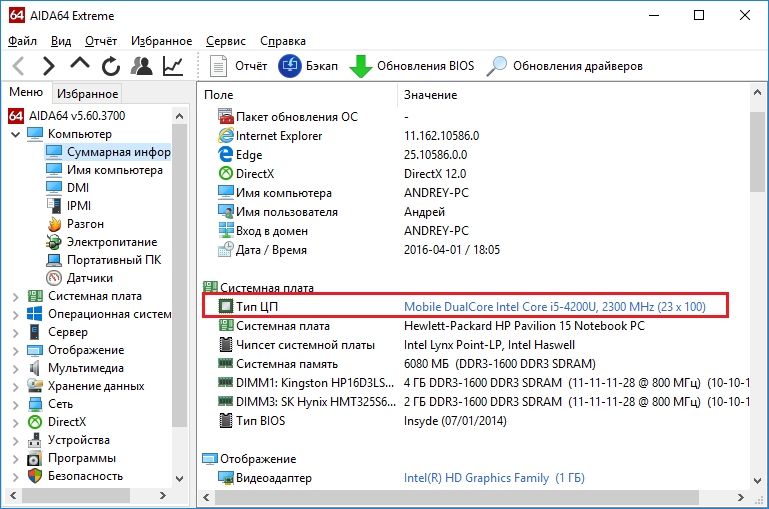769x509 pixels.
Task: Open the graph chart toolbar icon
Action: coord(173,66)
